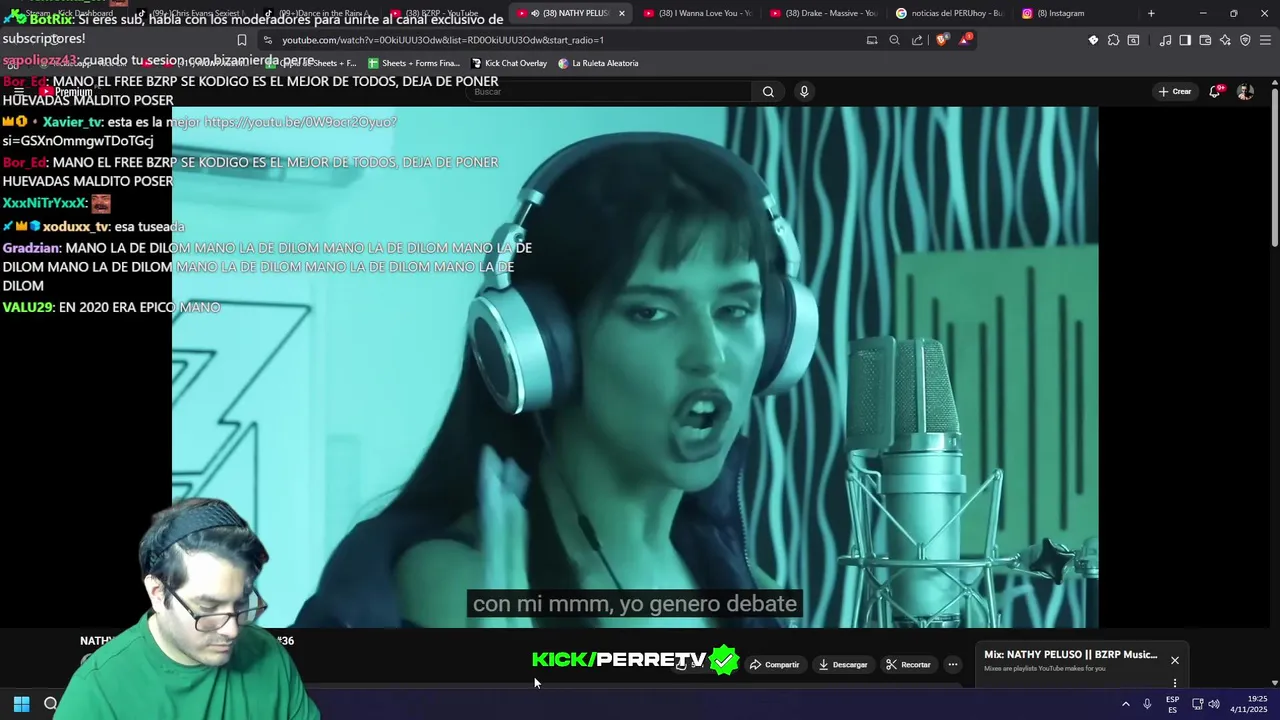Open the Windows Start menu

pyautogui.click(x=21, y=704)
